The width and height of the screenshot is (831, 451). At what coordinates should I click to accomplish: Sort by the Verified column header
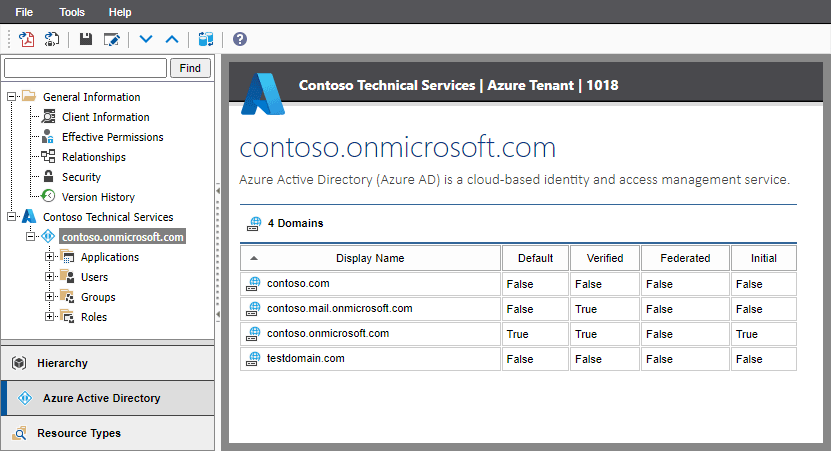(605, 258)
